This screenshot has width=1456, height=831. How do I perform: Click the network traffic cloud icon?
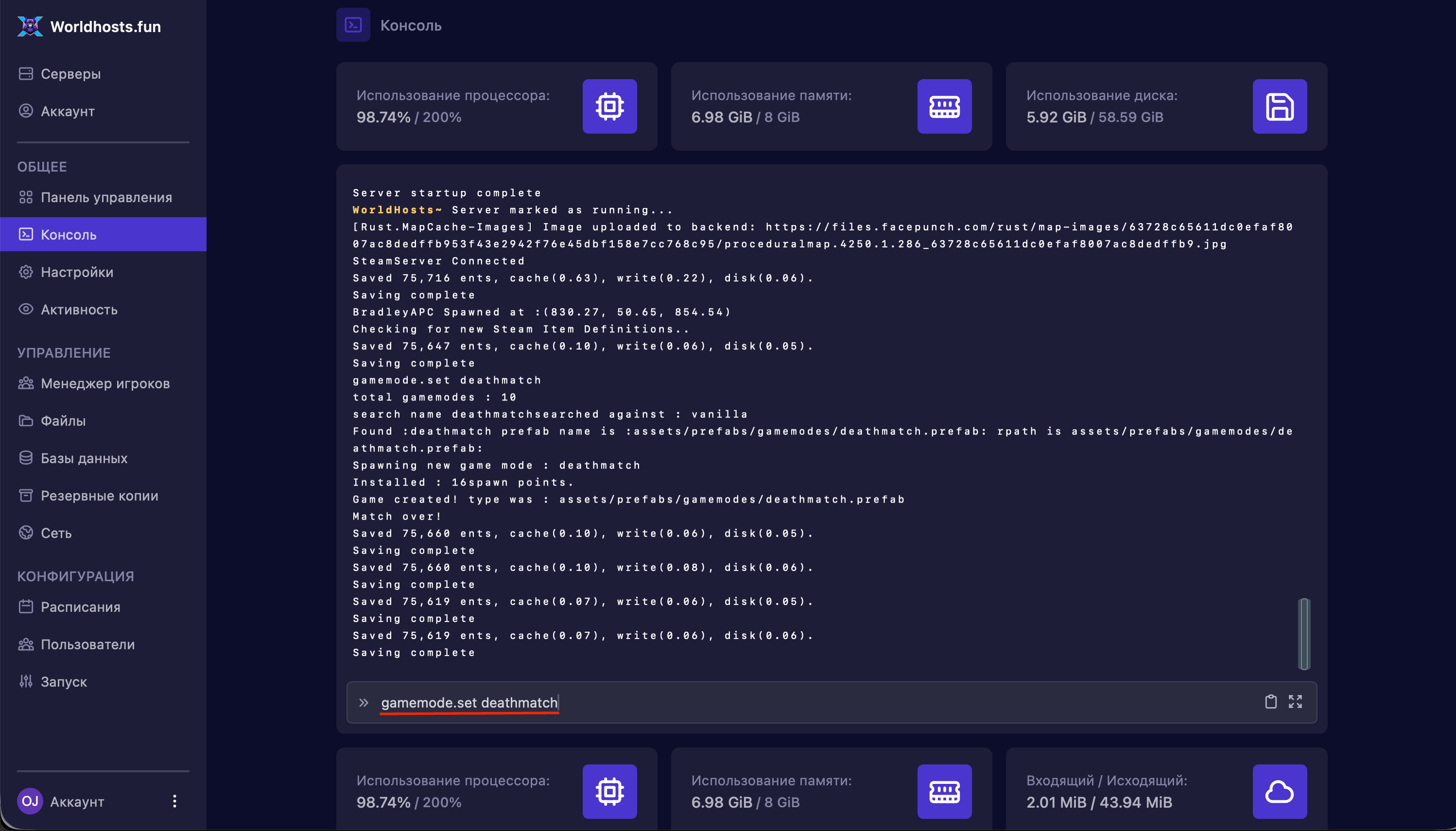1280,791
